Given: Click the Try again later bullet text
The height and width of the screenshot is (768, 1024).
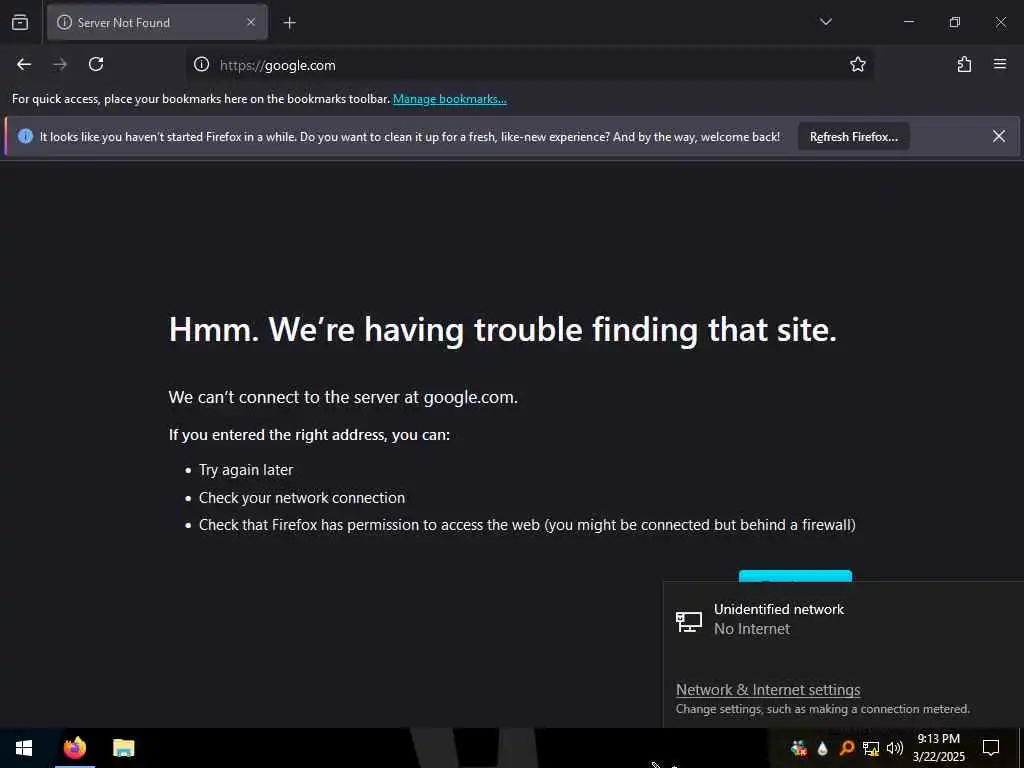Looking at the screenshot, I should click(x=246, y=470).
